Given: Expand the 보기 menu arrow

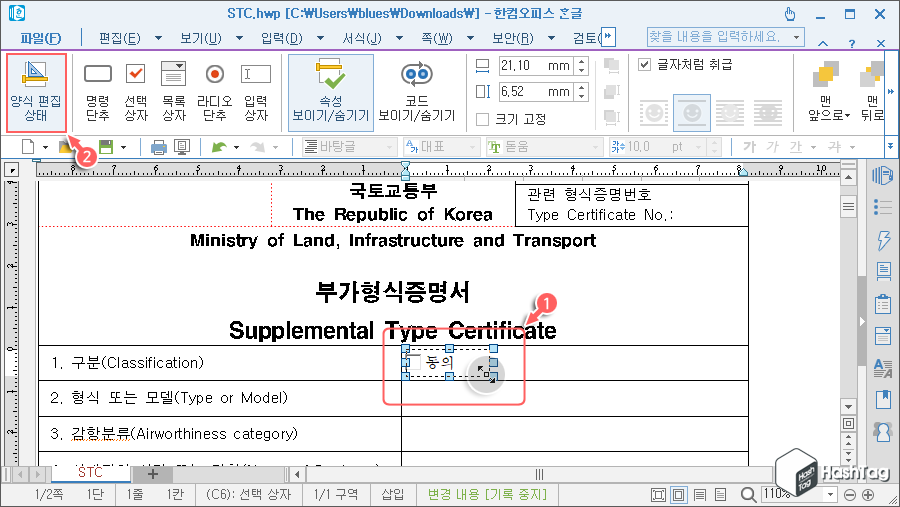Looking at the screenshot, I should click(239, 38).
